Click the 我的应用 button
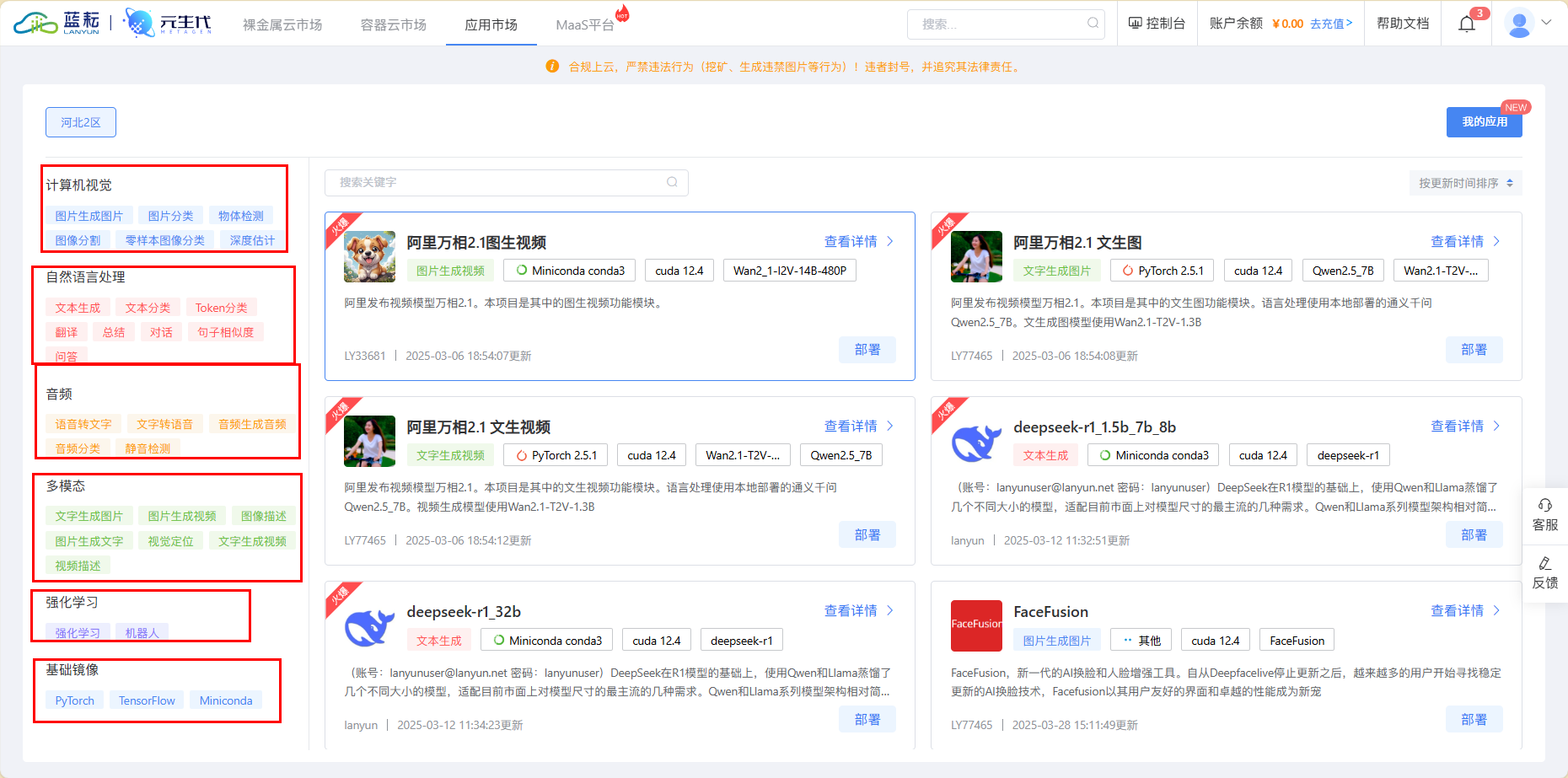This screenshot has height=778, width=1568. pyautogui.click(x=1485, y=122)
